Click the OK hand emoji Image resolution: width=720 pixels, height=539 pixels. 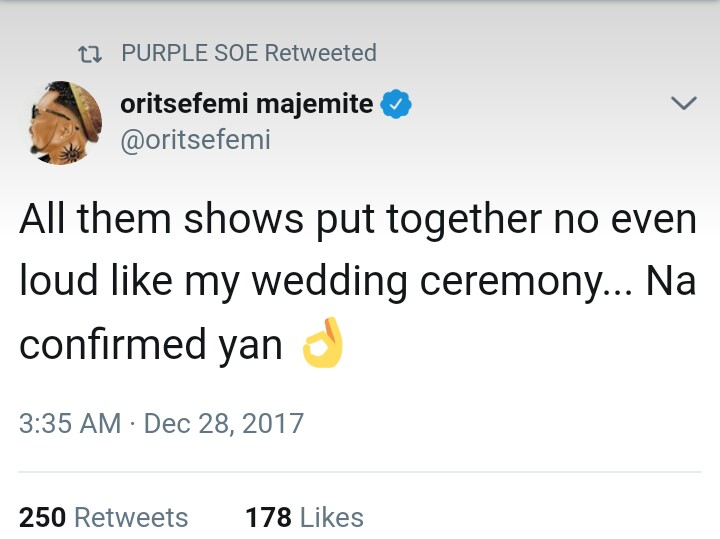(x=323, y=345)
